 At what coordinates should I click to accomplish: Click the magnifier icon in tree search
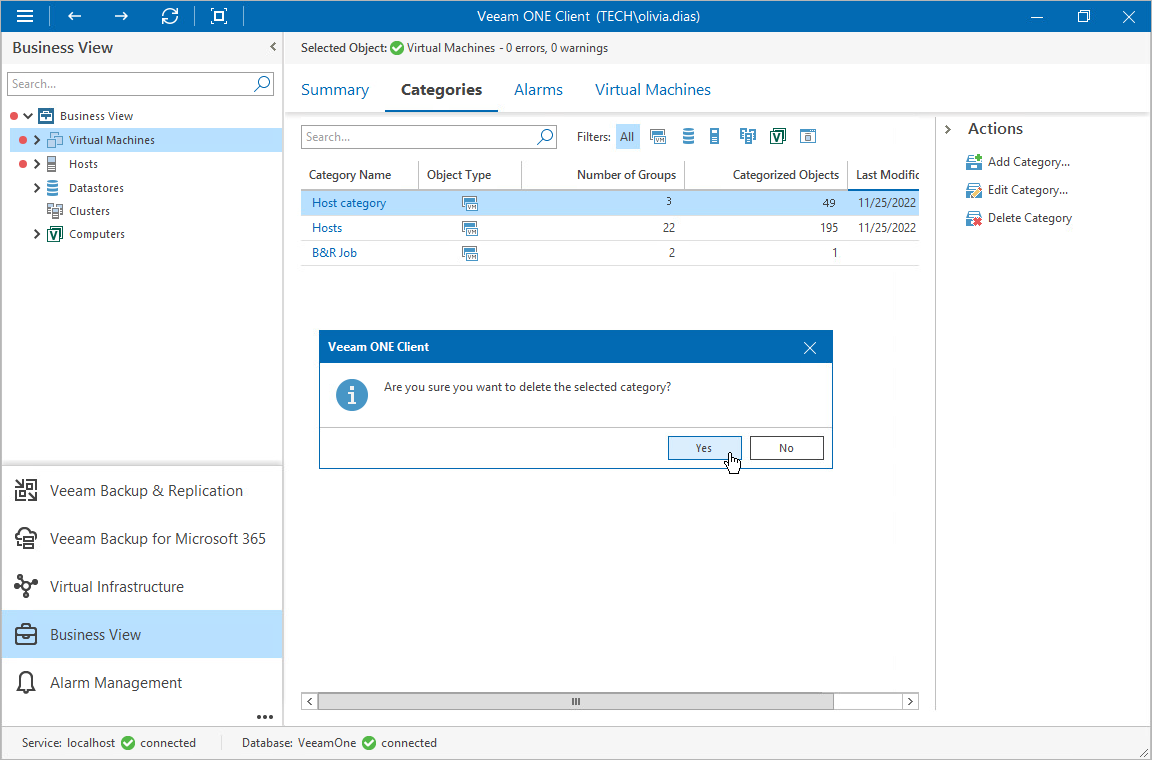pyautogui.click(x=262, y=84)
